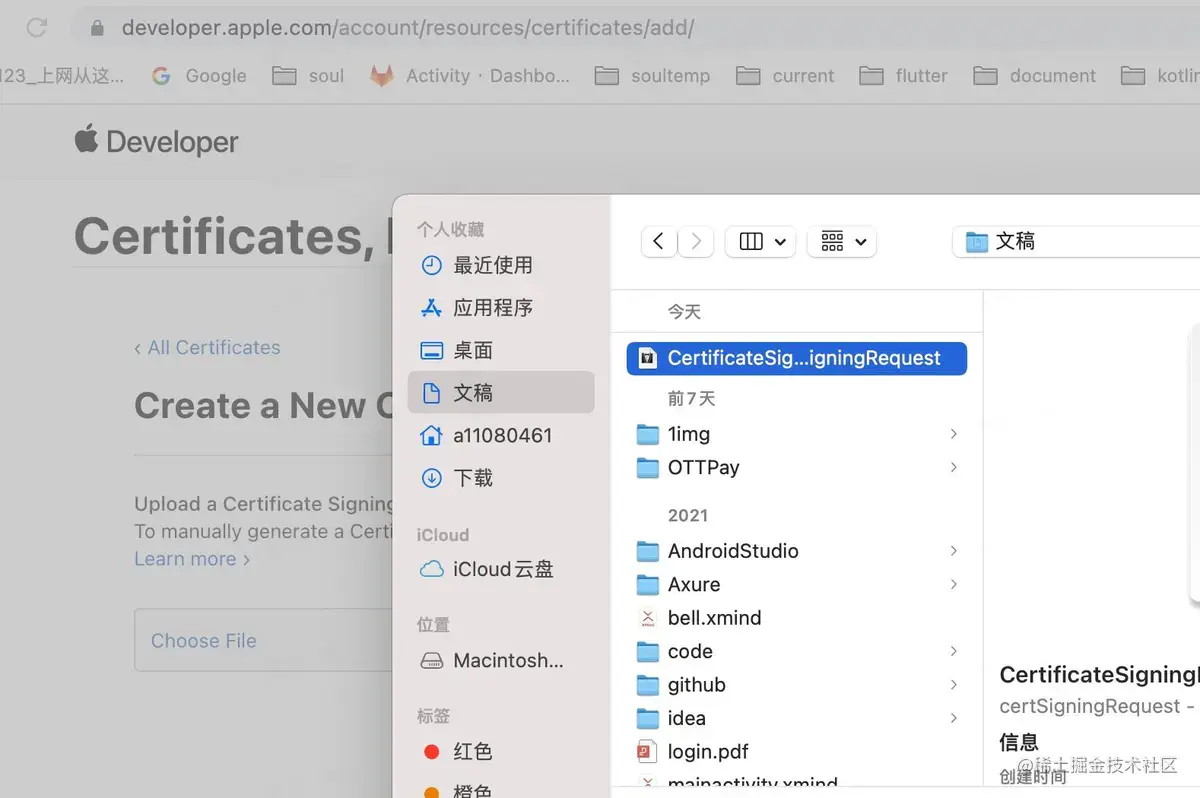Expand the 1img folder chevron
Screen dimensions: 1200x798
point(953,434)
